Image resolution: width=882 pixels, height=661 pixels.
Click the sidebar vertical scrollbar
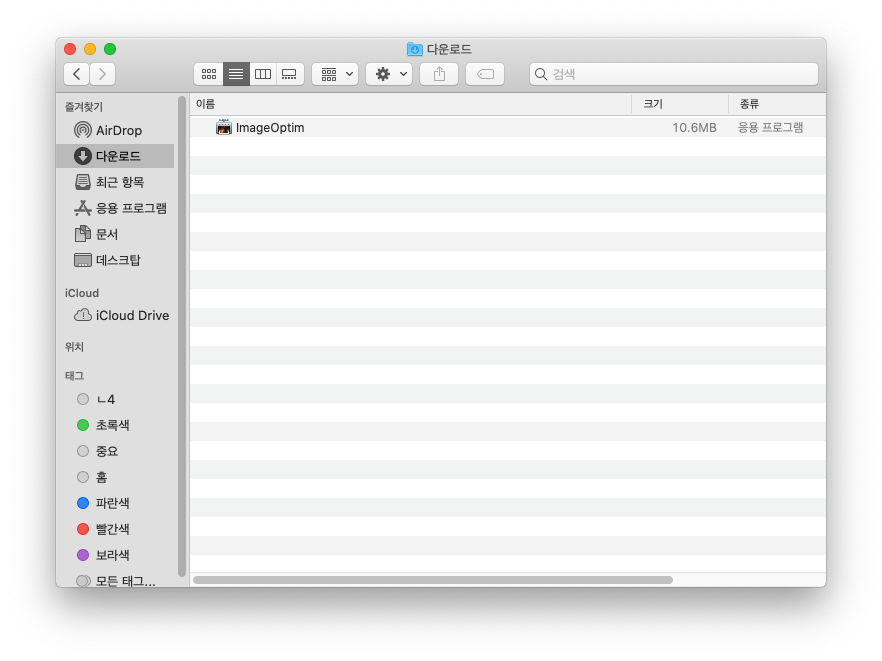(x=182, y=336)
